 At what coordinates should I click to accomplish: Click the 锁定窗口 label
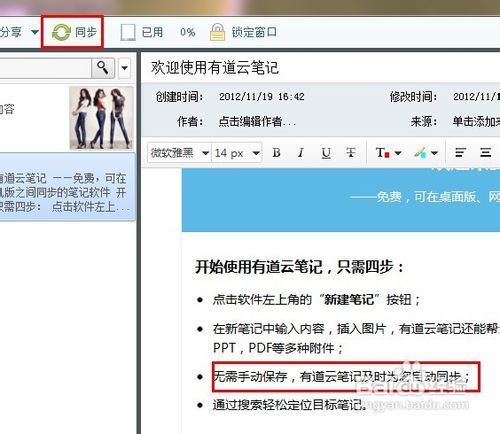coord(254,32)
